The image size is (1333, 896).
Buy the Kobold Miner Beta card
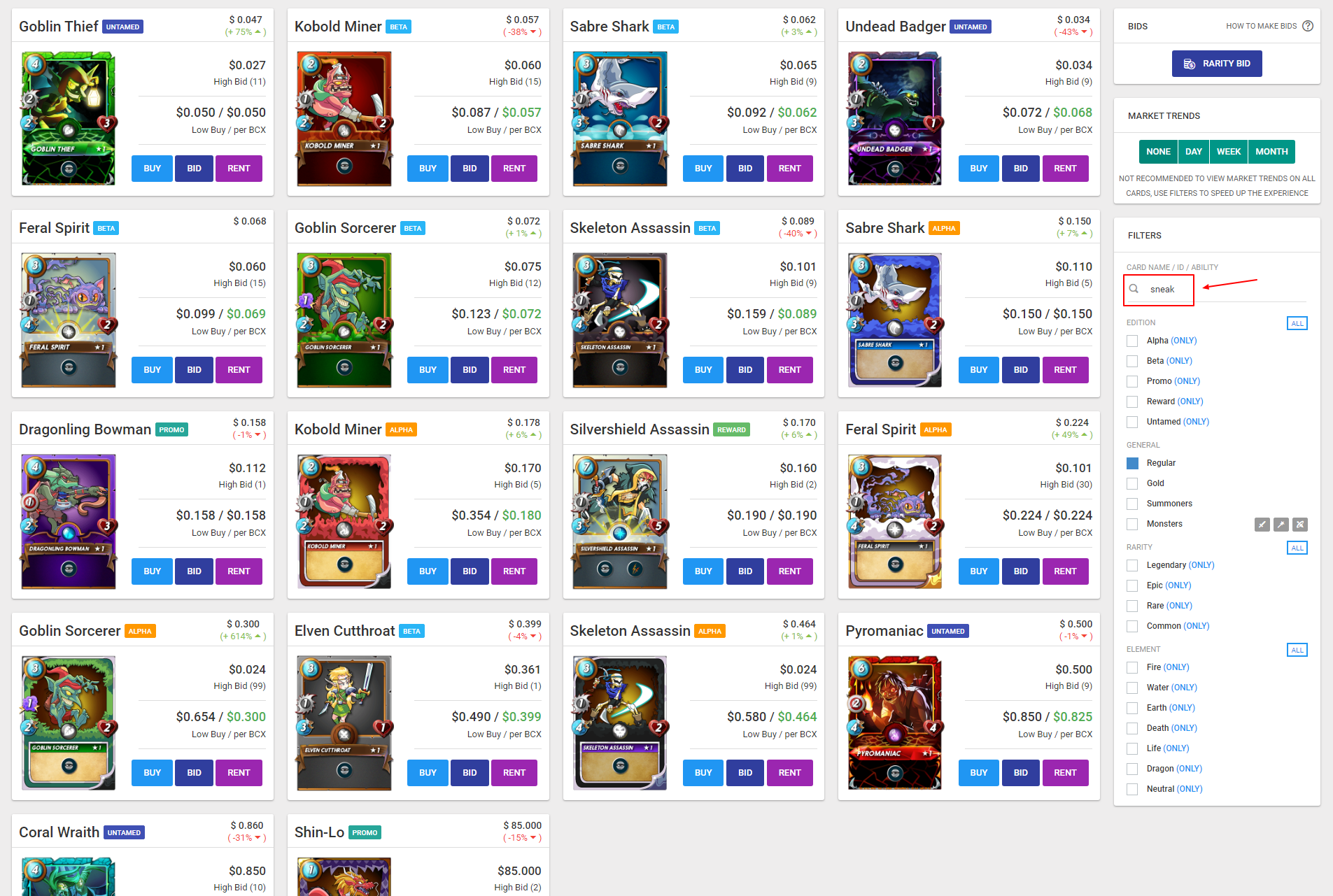pos(428,169)
